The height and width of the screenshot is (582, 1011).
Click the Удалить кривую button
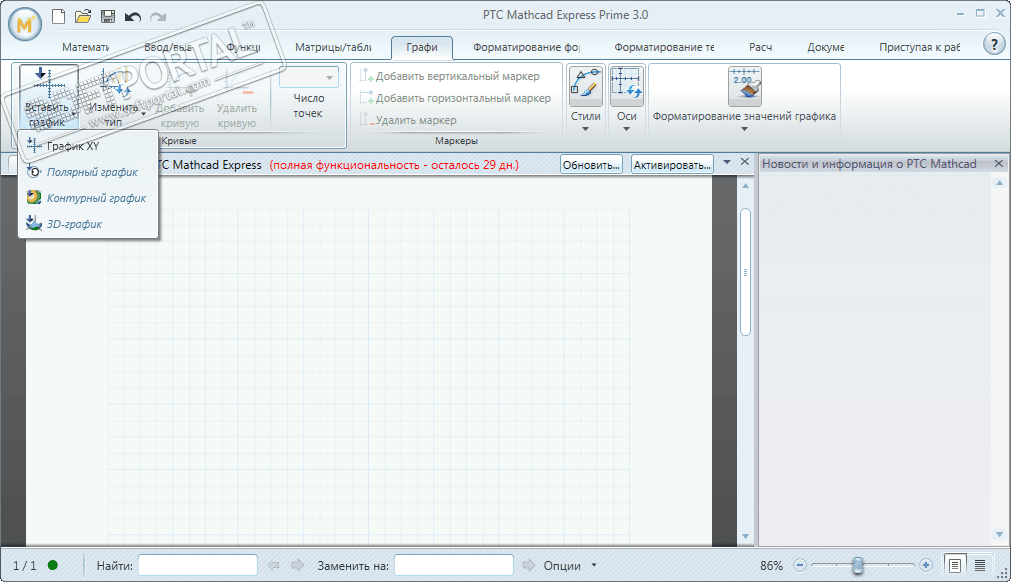(x=237, y=97)
